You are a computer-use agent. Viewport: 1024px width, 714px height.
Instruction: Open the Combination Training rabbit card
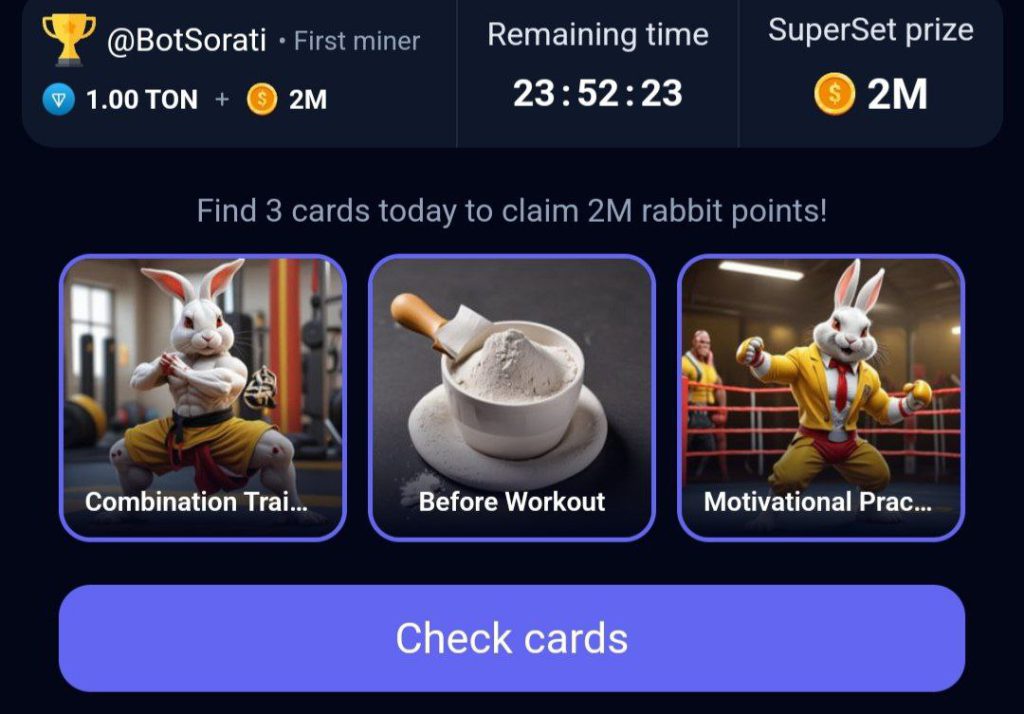click(x=202, y=398)
